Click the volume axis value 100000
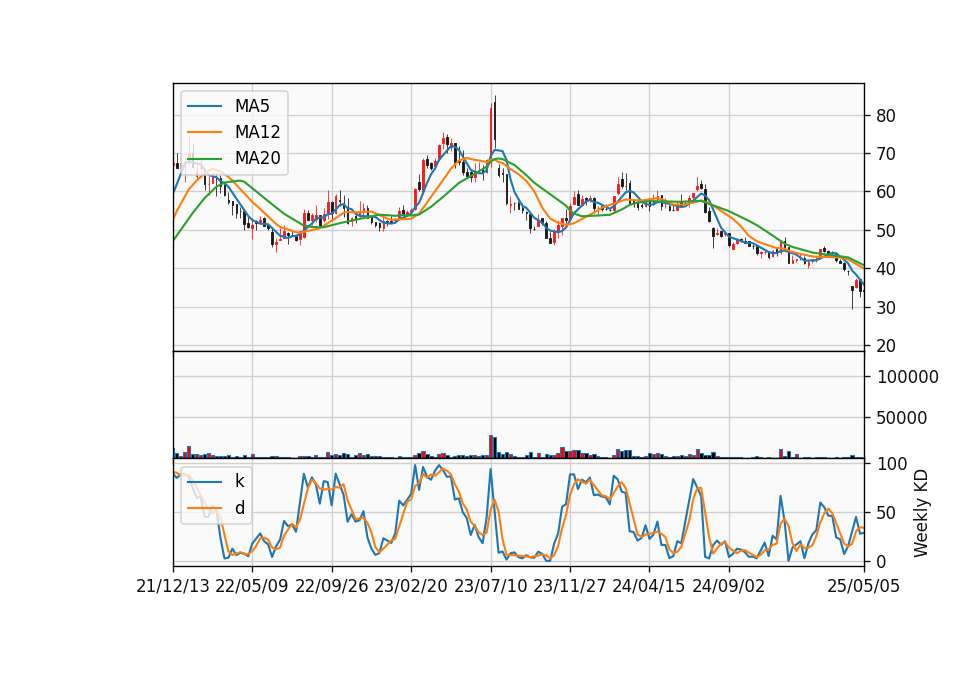Screen dimensions: 960x690 [907, 377]
